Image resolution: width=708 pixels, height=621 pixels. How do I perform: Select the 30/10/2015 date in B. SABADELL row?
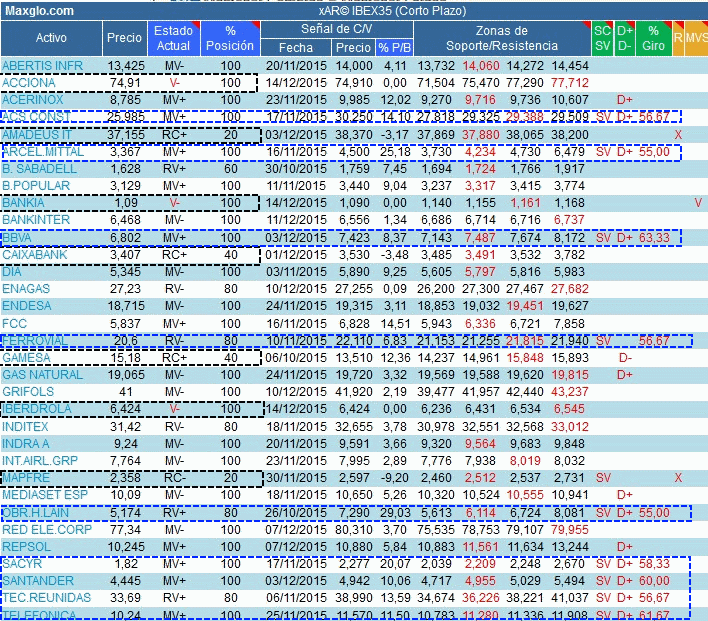pyautogui.click(x=296, y=169)
